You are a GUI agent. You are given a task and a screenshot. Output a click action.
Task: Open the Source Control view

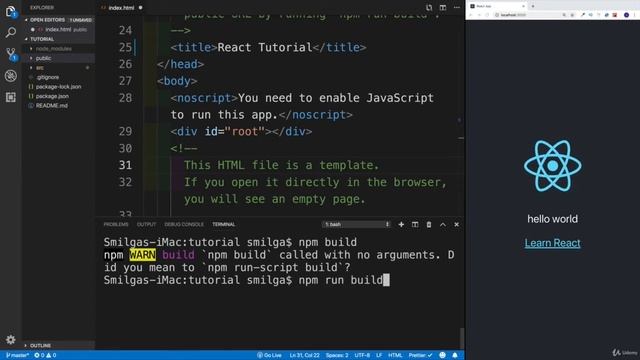pyautogui.click(x=11, y=54)
